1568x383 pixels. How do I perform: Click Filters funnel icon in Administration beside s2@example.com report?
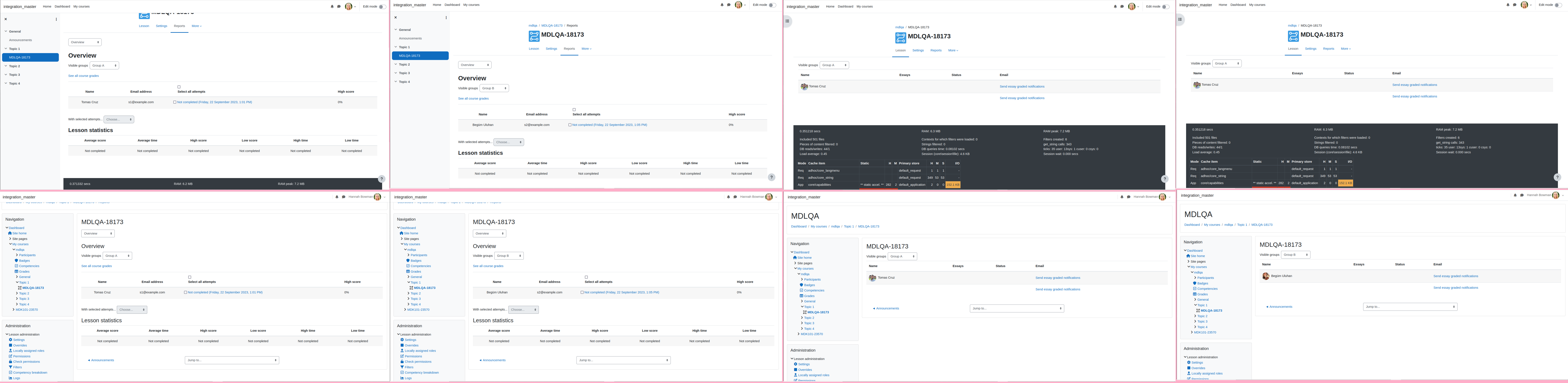pos(402,367)
